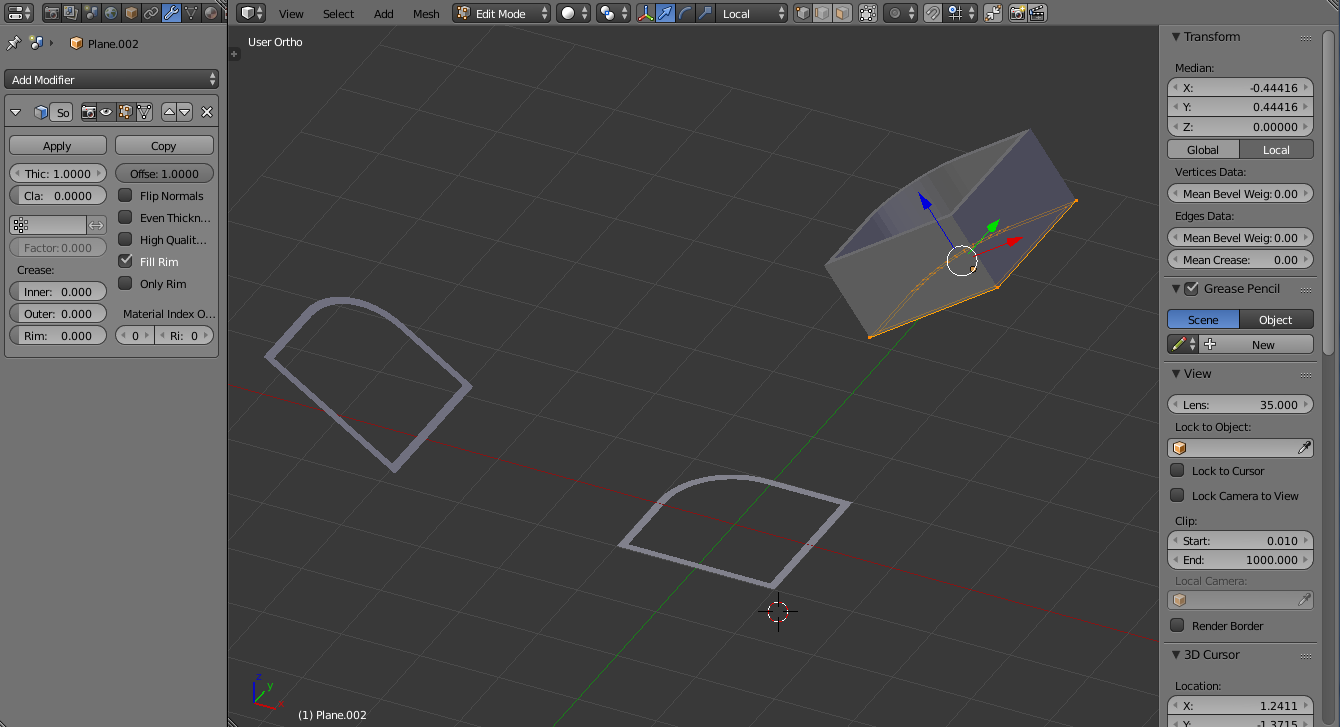Screen dimensions: 1340x727
Task: Enable Lock Camera to View checkbox
Action: coord(1177,495)
